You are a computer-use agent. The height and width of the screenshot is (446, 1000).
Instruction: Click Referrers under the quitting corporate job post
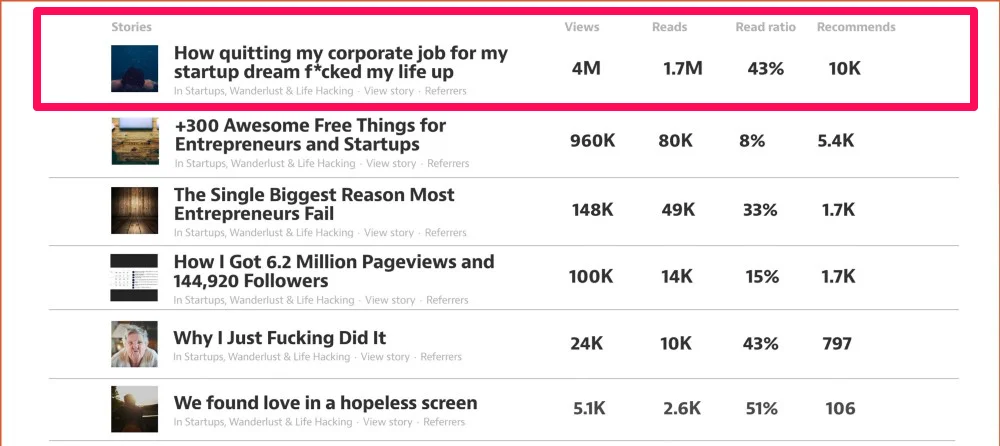[x=446, y=91]
